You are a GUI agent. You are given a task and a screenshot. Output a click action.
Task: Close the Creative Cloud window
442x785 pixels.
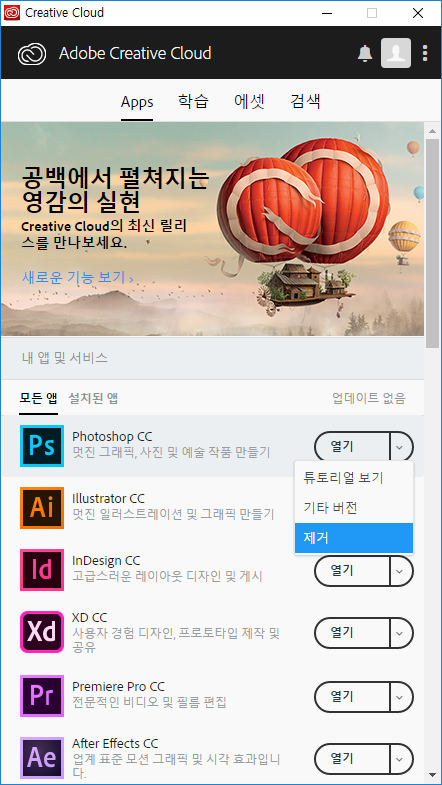point(418,13)
